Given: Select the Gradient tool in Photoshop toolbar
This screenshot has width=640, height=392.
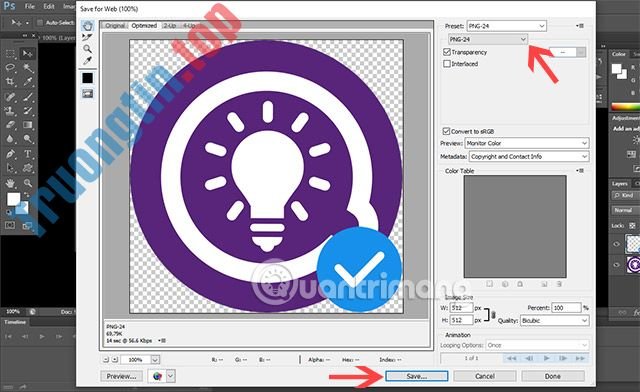Looking at the screenshot, I should click(27, 125).
